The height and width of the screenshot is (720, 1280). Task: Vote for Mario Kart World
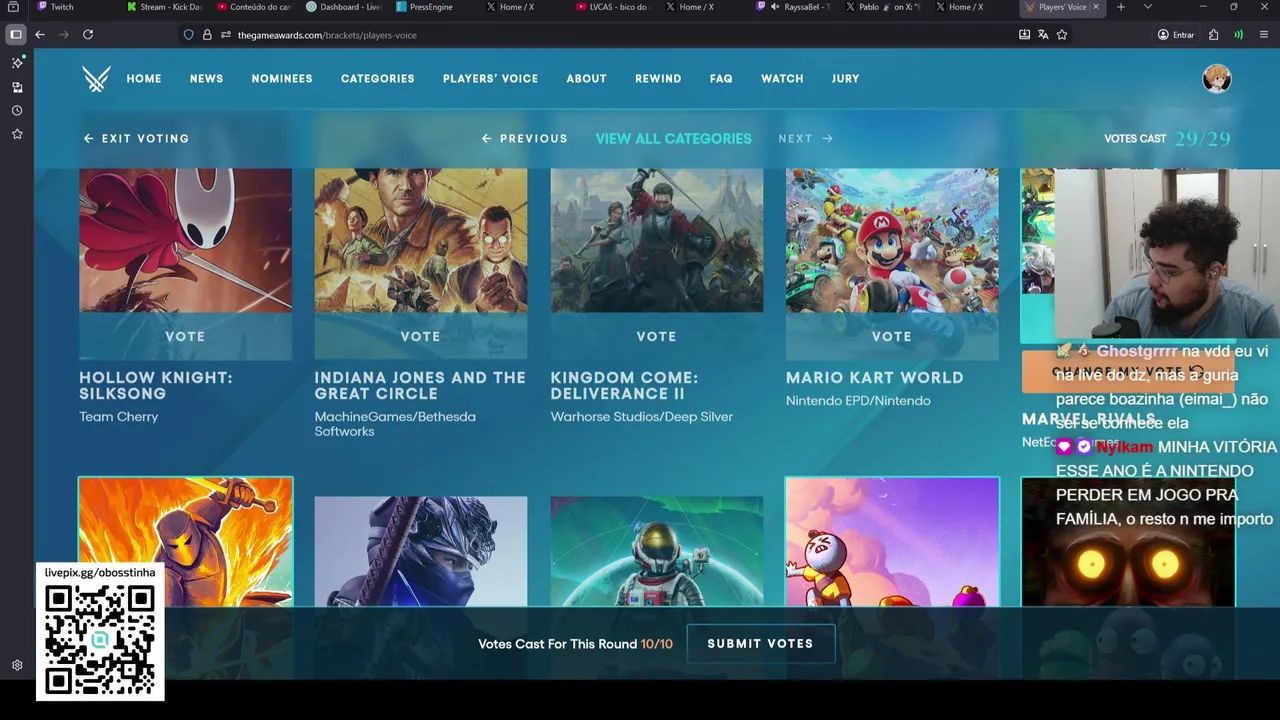click(x=892, y=337)
